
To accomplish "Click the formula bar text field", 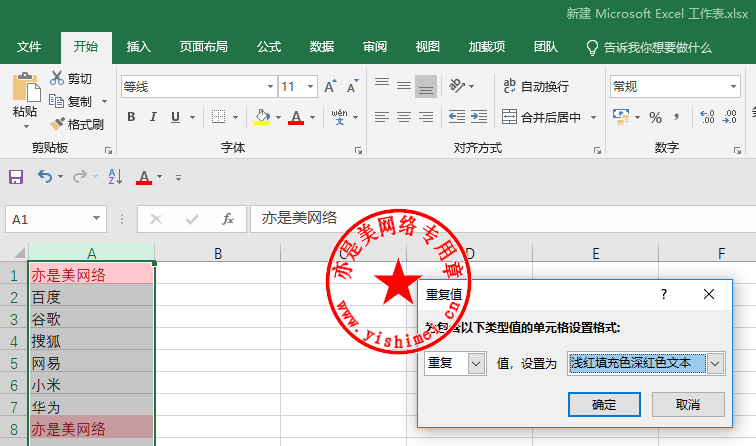I will click(501, 219).
